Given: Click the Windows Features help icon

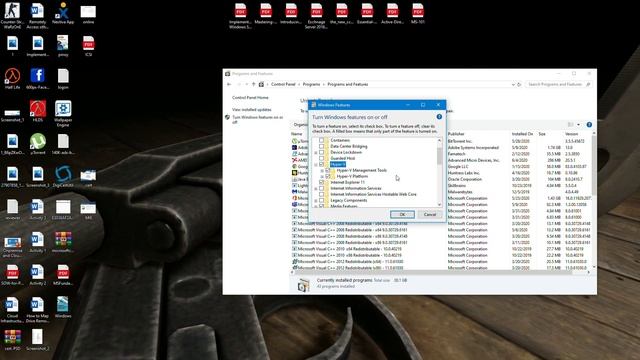Looking at the screenshot, I should (x=439, y=117).
